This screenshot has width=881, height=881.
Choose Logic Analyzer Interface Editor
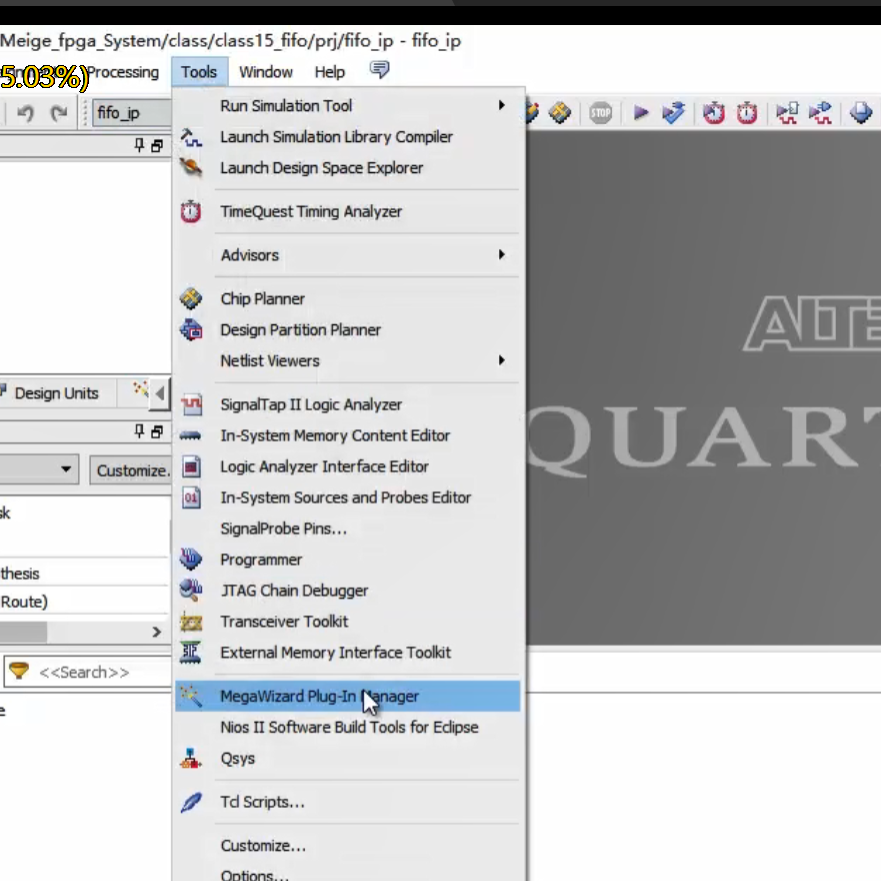347,467
